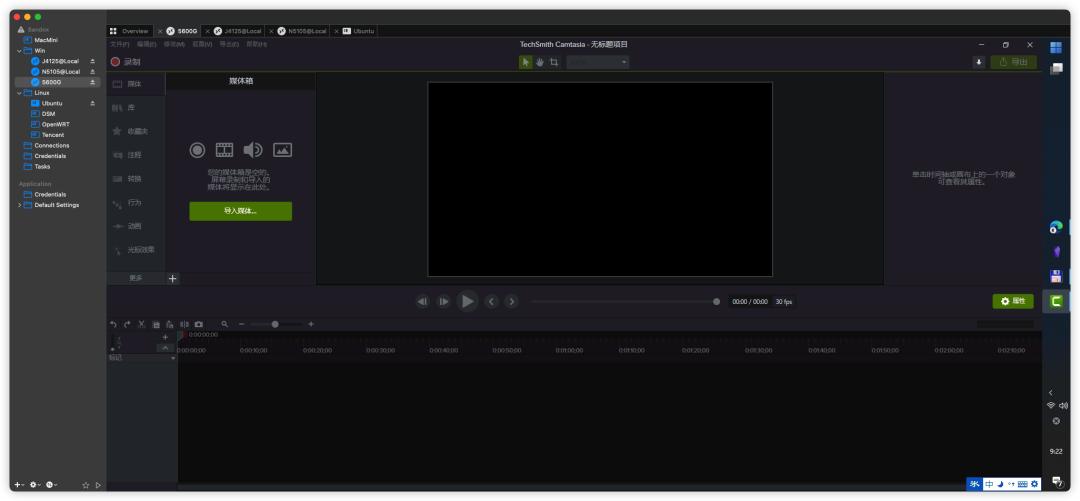
Task: Open the 收藏夹 favorites tab
Action: pos(136,131)
